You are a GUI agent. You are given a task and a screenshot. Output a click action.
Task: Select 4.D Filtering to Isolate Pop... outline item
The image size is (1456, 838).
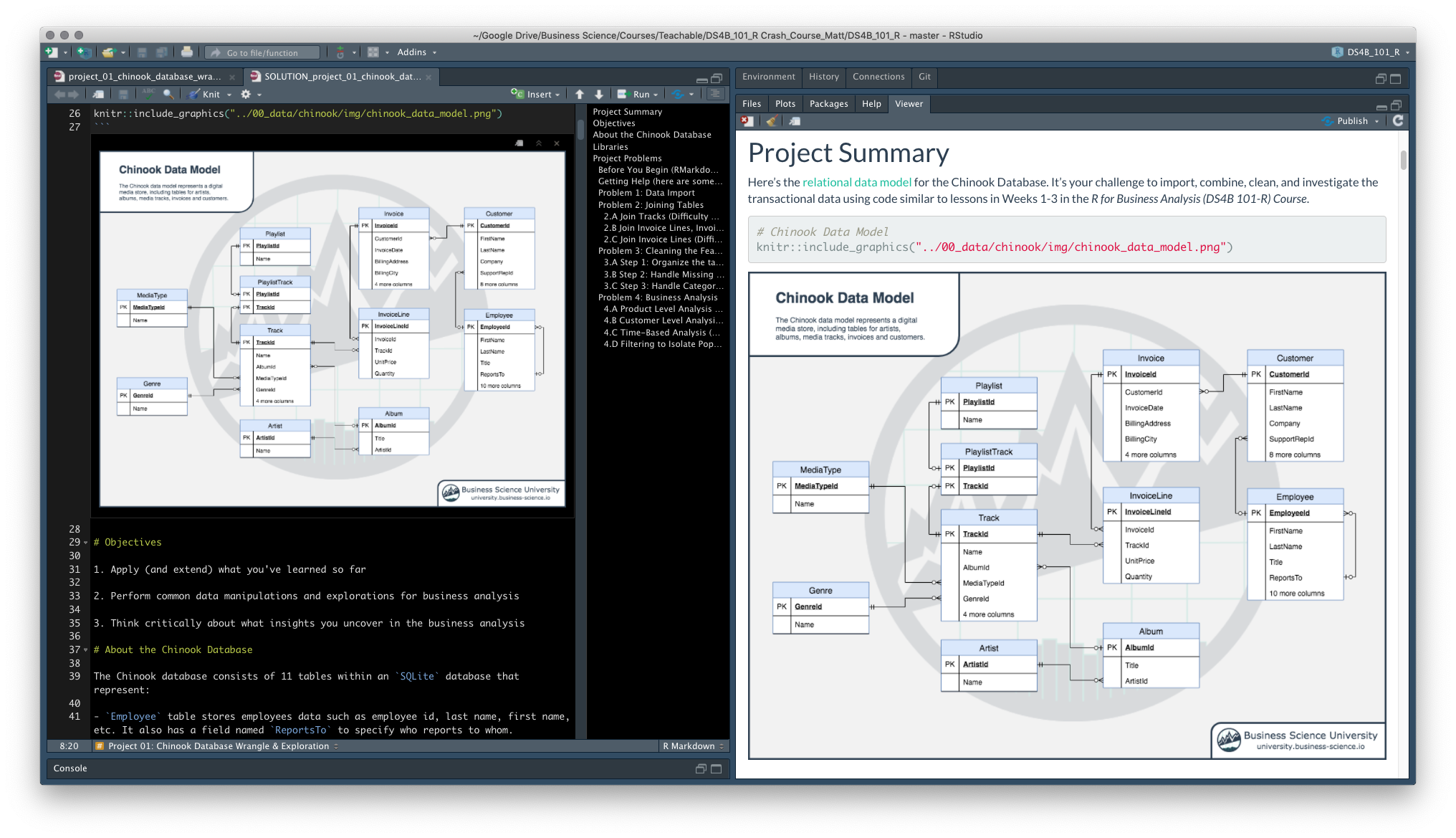(662, 344)
